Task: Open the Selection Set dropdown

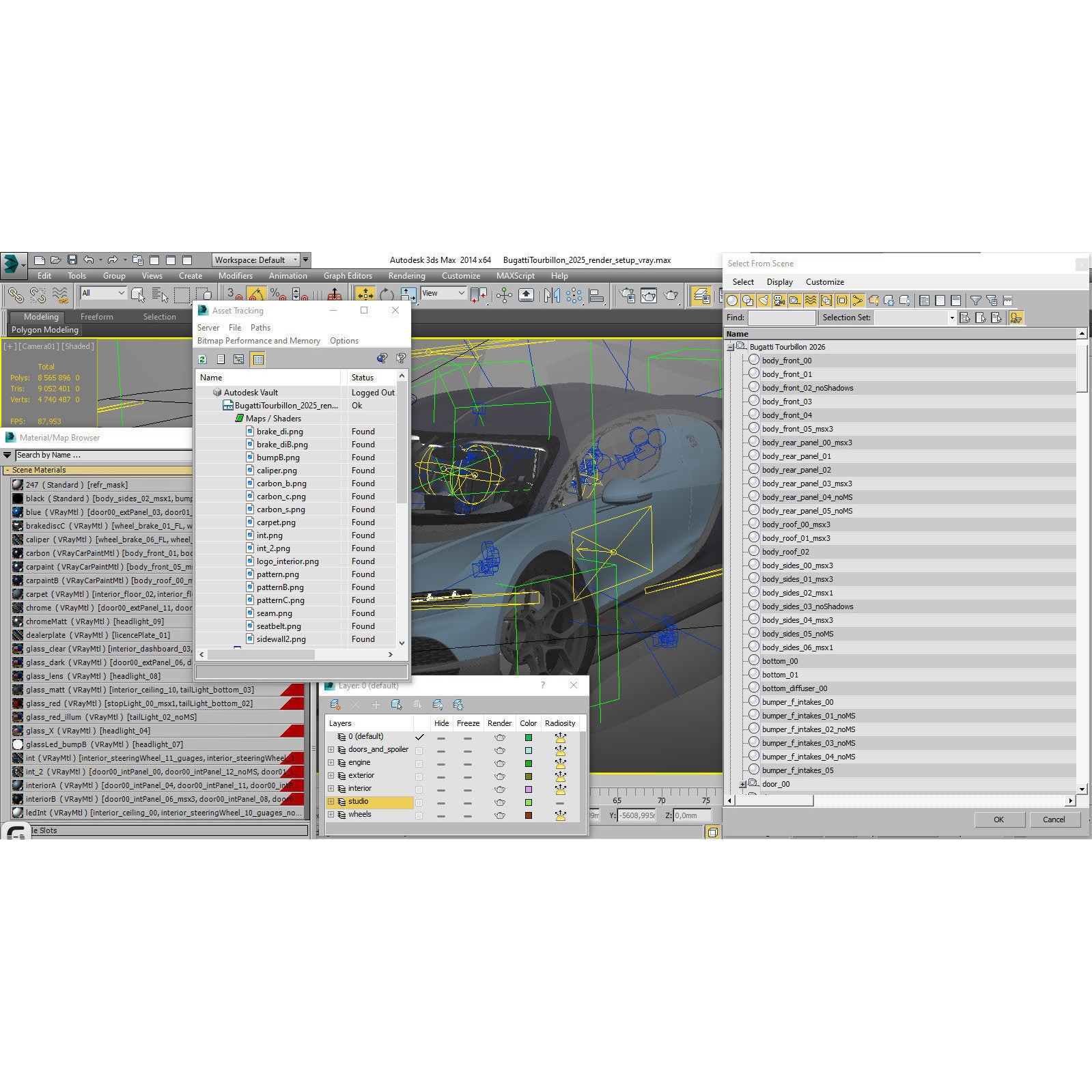Action: (915, 318)
